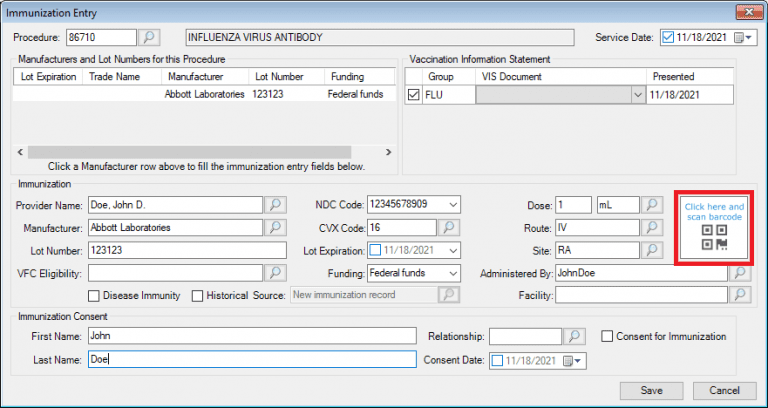
Task: Toggle the Historical checkbox
Action: (x=197, y=295)
